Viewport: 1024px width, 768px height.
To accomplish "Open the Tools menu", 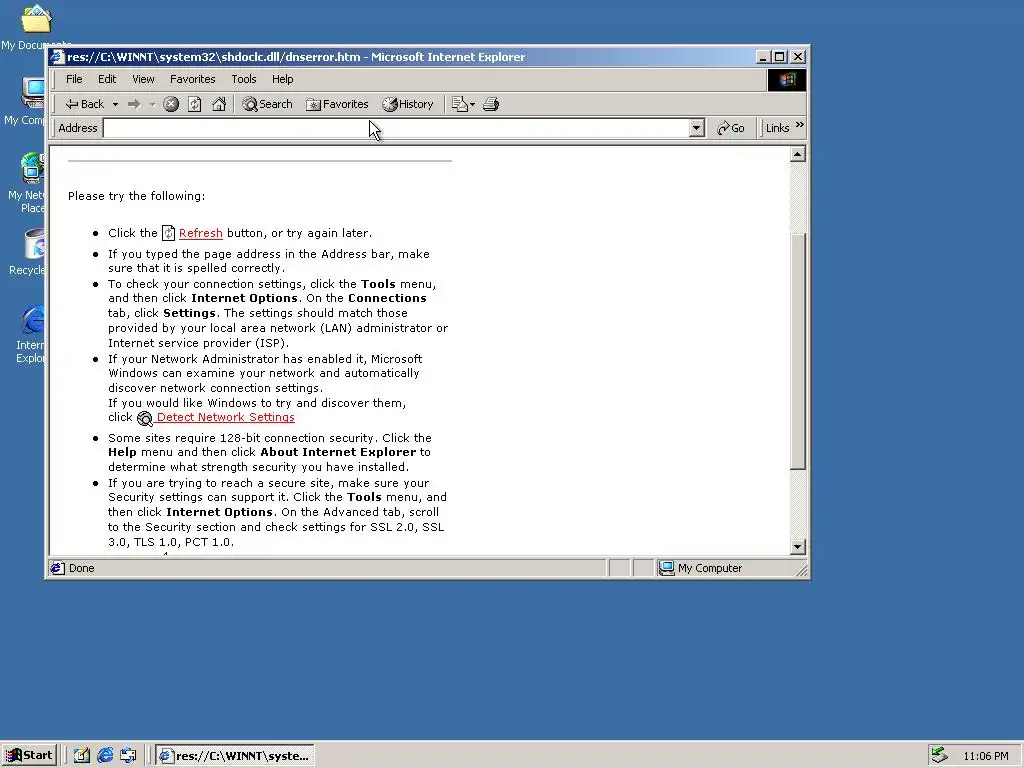I will (x=244, y=79).
